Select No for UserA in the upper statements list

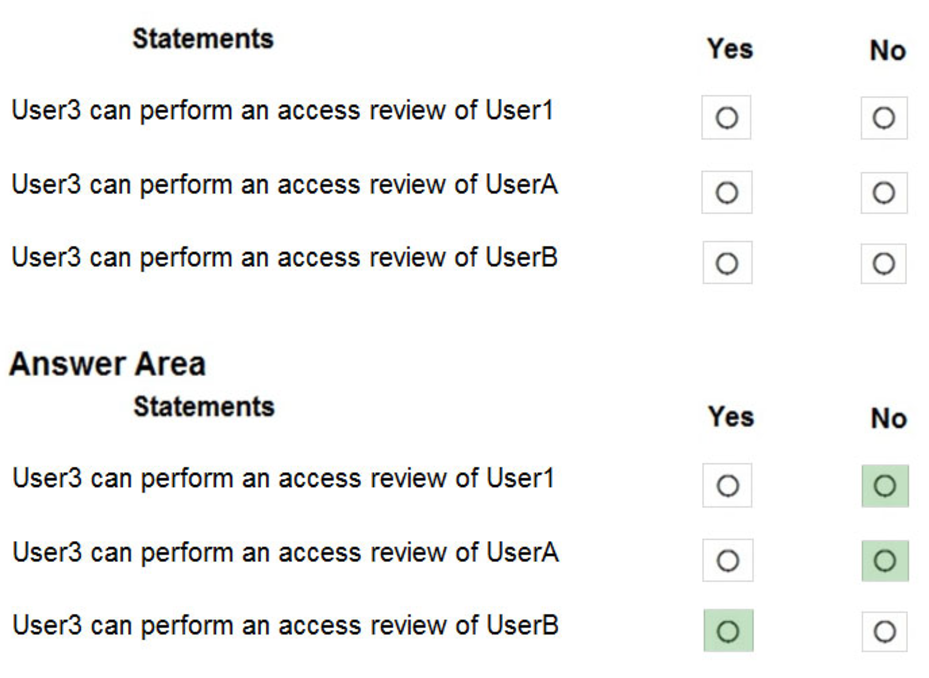pyautogui.click(x=883, y=193)
